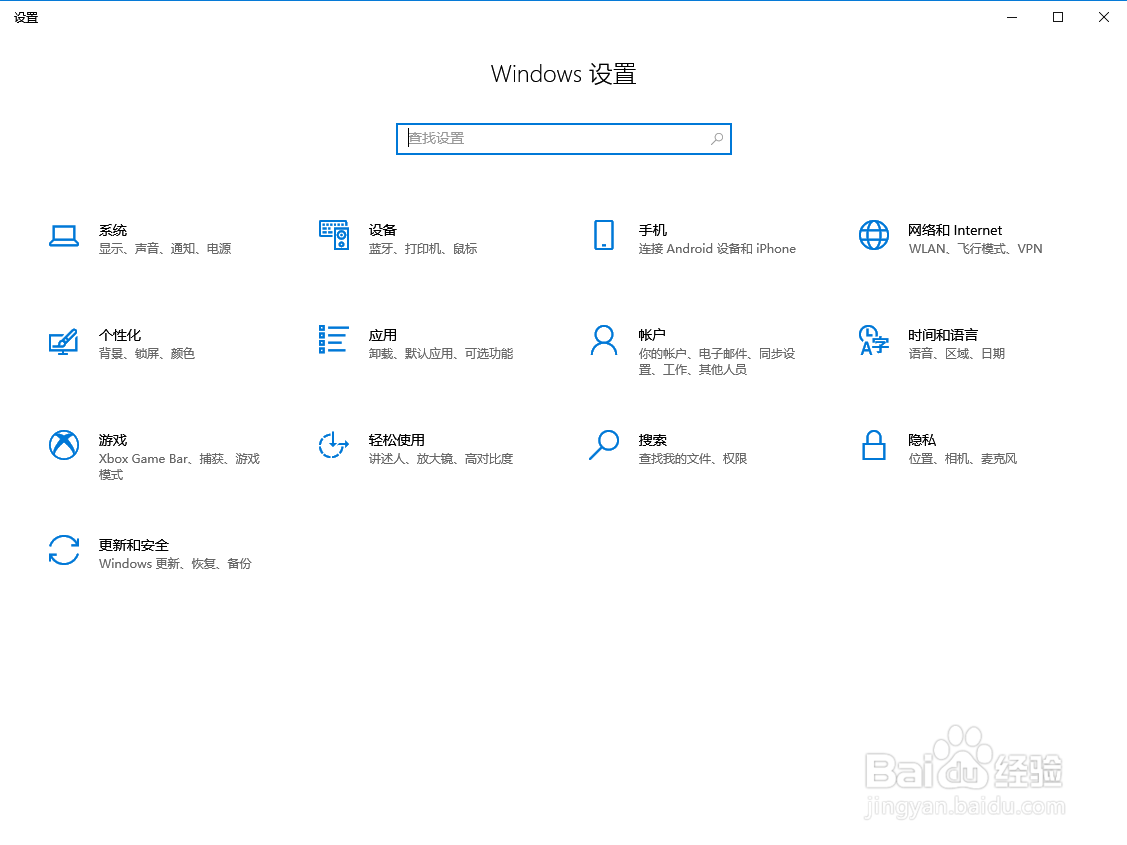The width and height of the screenshot is (1127, 845).
Task: Open the 更新和安全 refresh arrows icon
Action: click(x=64, y=550)
